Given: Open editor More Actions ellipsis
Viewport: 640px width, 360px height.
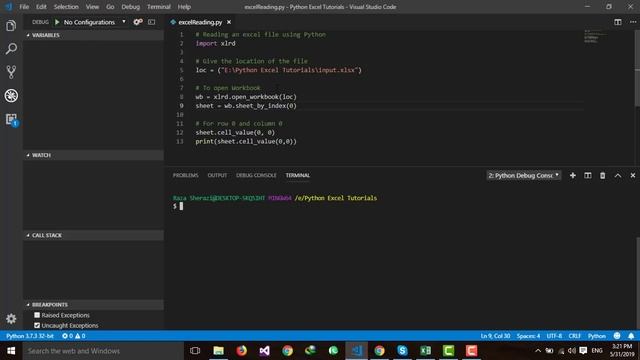Looking at the screenshot, I should coord(633,22).
